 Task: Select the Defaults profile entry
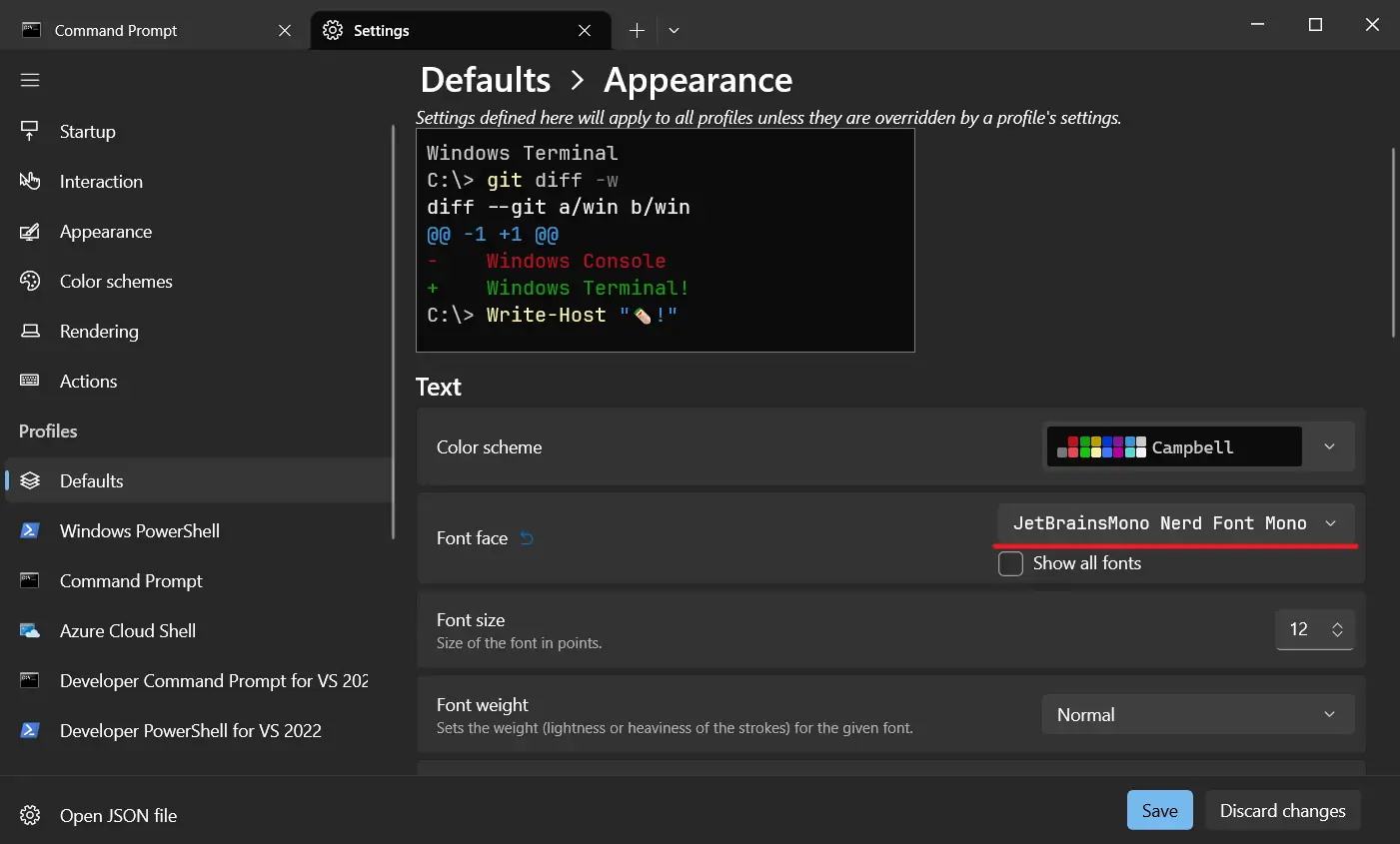click(x=93, y=480)
